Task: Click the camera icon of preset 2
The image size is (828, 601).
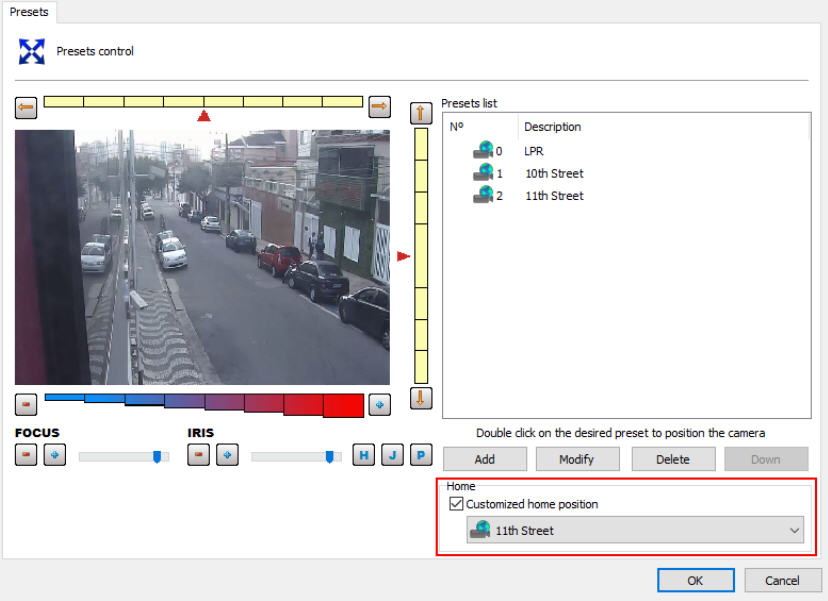Action: (483, 195)
